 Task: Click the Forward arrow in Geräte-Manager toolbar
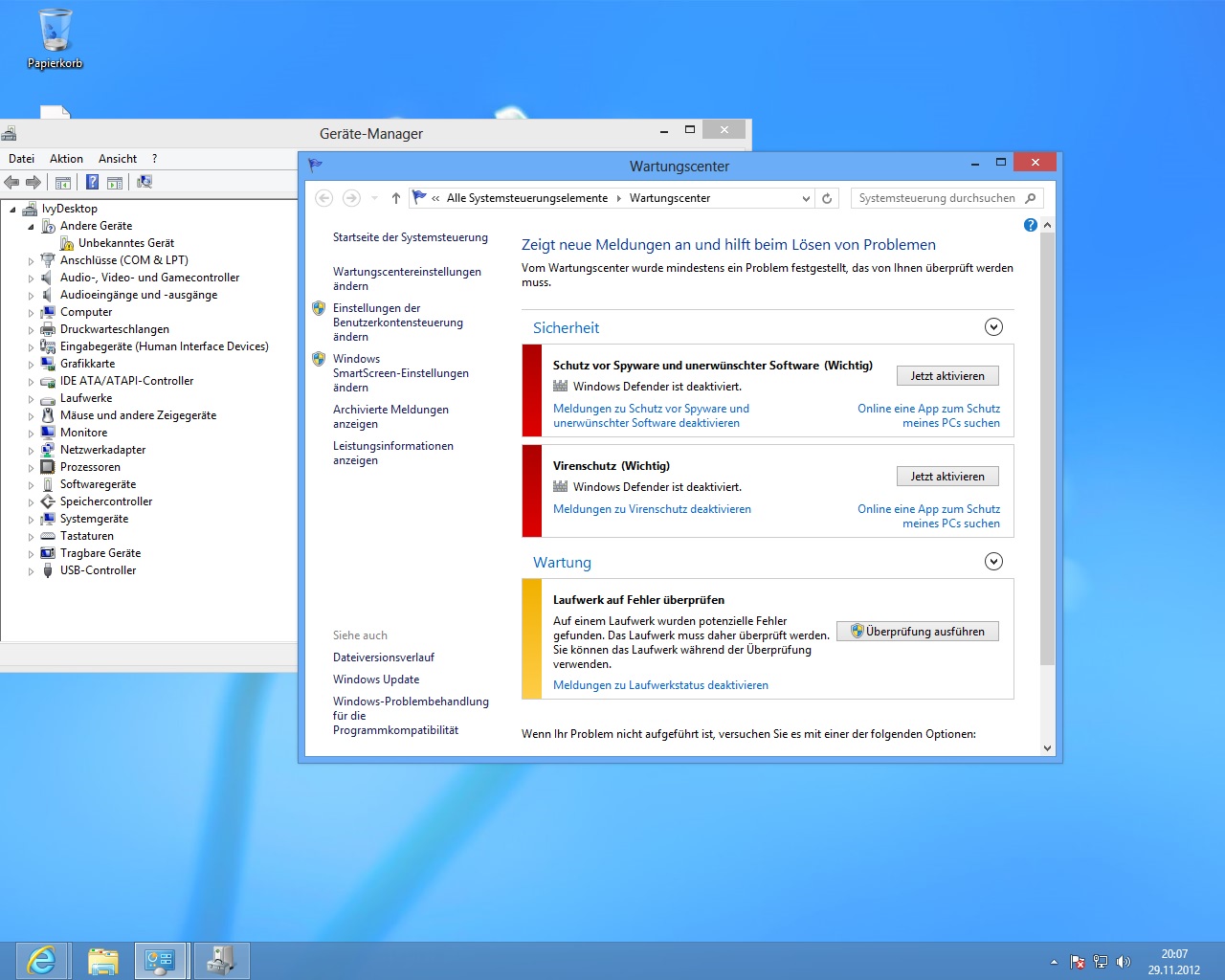point(33,182)
